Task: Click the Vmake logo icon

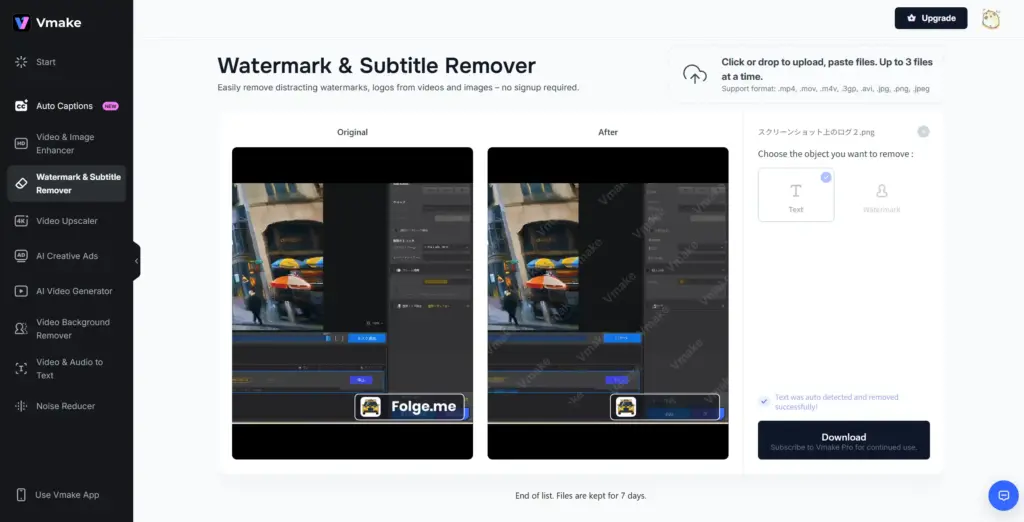Action: (x=21, y=23)
